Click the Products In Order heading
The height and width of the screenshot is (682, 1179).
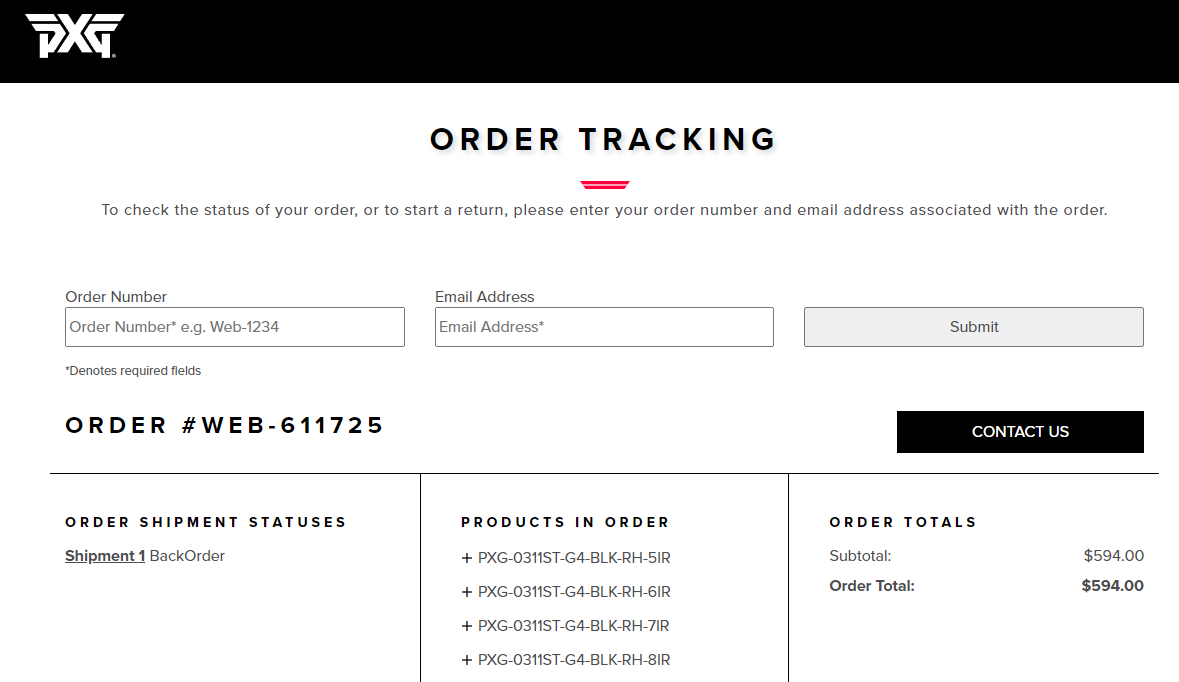[565, 522]
